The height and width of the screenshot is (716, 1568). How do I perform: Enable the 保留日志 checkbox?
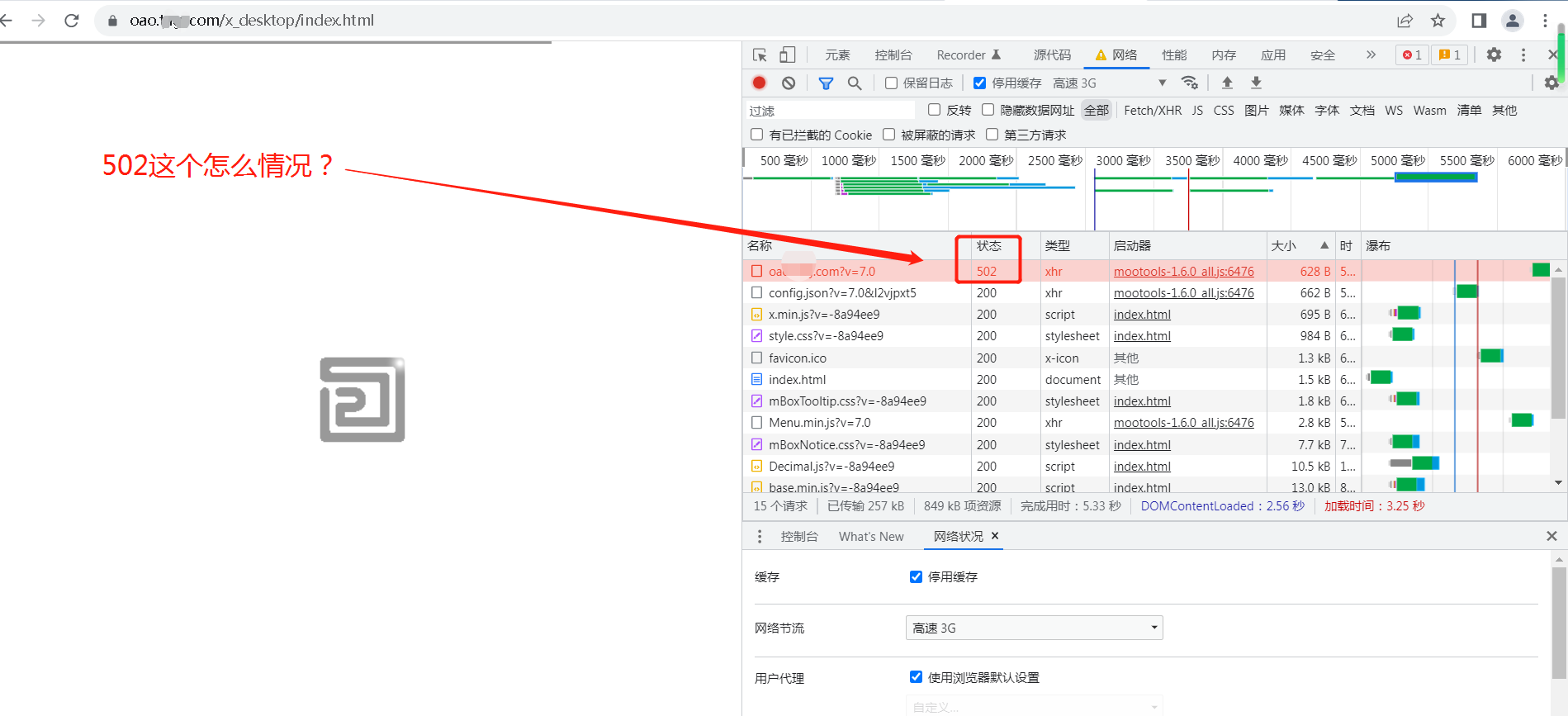[x=892, y=83]
